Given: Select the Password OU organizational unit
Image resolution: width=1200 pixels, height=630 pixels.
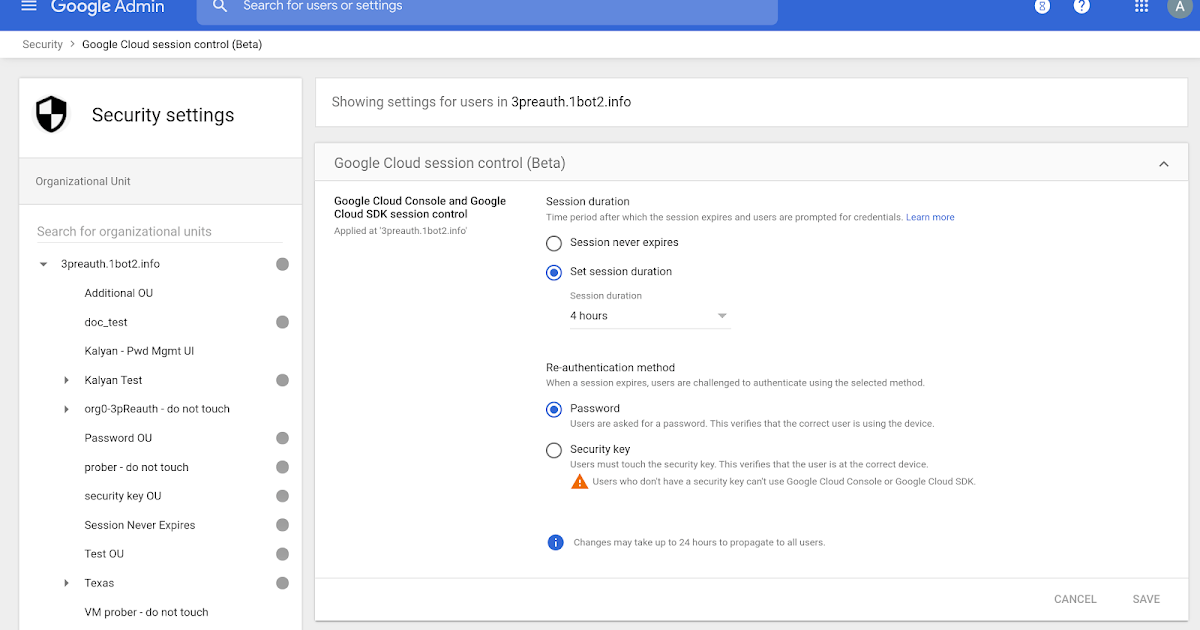Looking at the screenshot, I should pyautogui.click(x=118, y=438).
